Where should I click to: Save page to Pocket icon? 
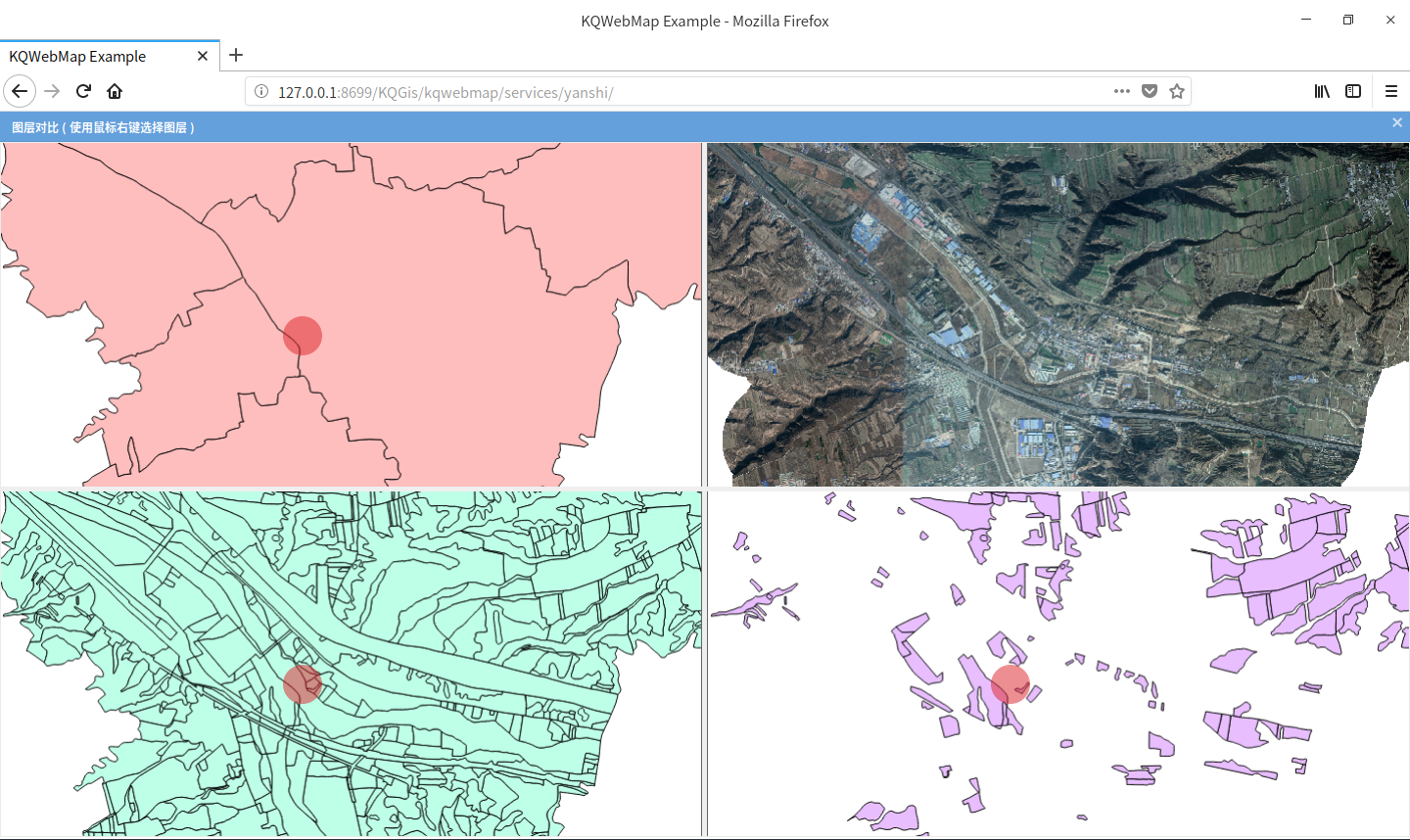pos(1150,91)
